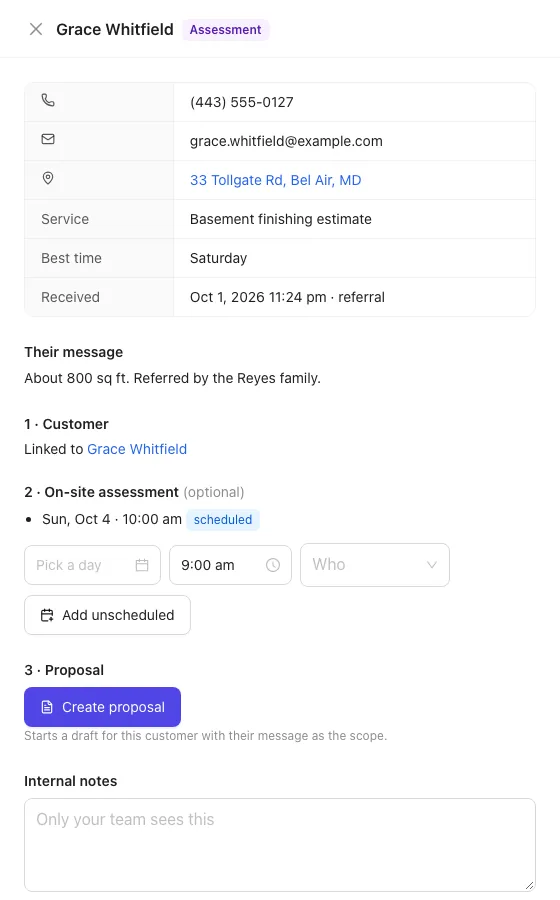Click the Internal notes heading

(71, 781)
